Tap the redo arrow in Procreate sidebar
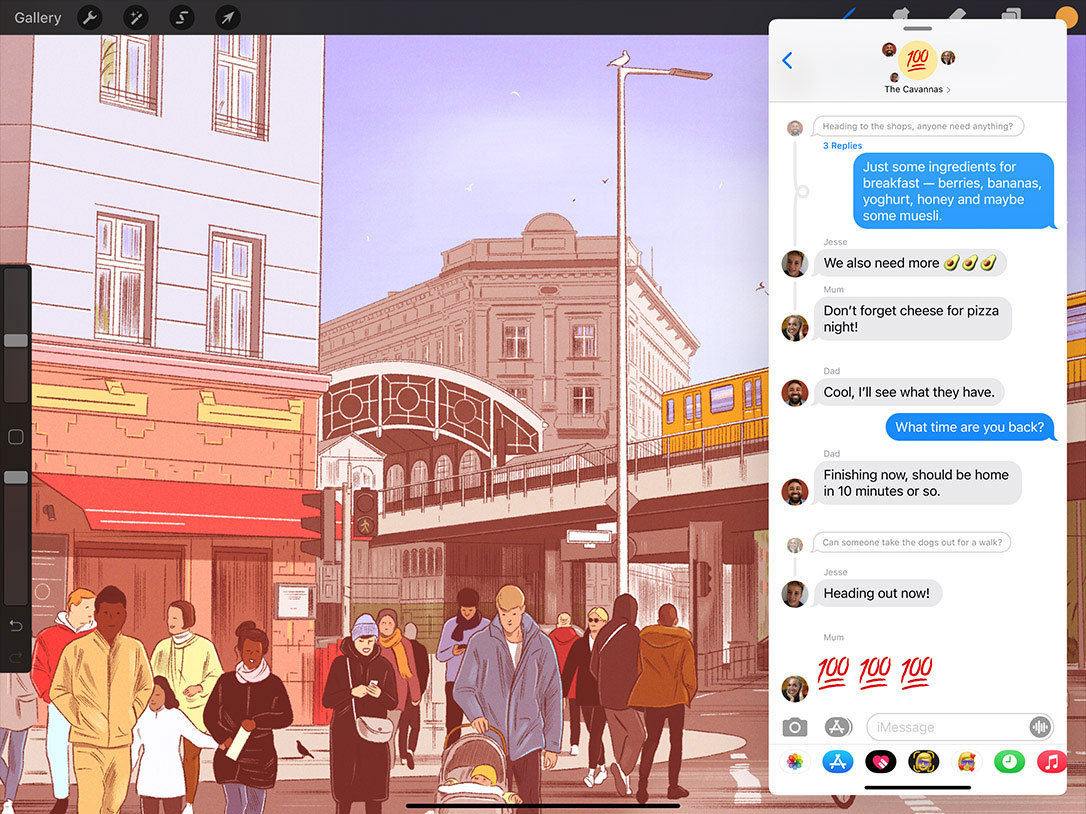The image size is (1086, 814). (x=15, y=657)
